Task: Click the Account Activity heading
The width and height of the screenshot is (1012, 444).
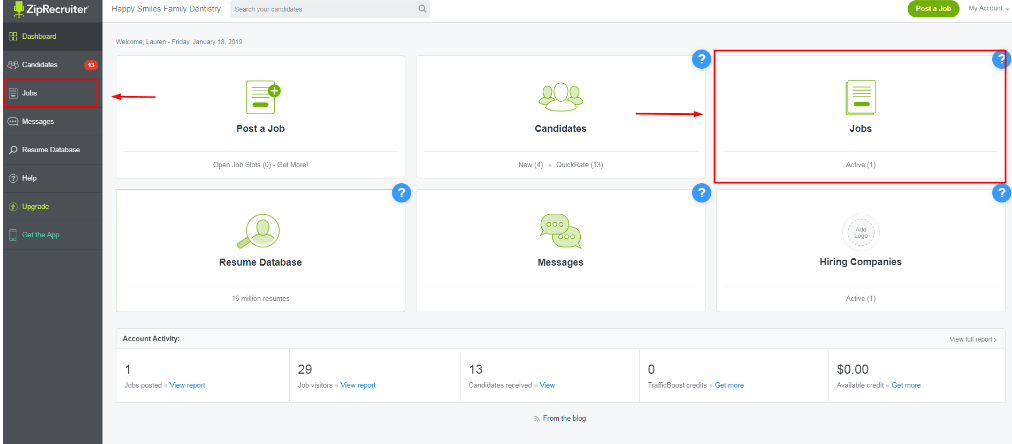Action: tap(151, 338)
